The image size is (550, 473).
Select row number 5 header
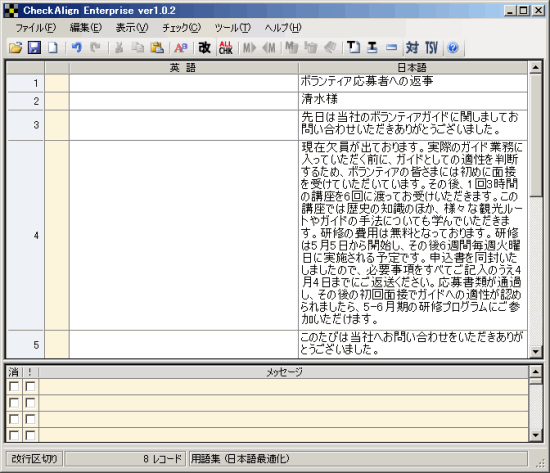click(26, 344)
